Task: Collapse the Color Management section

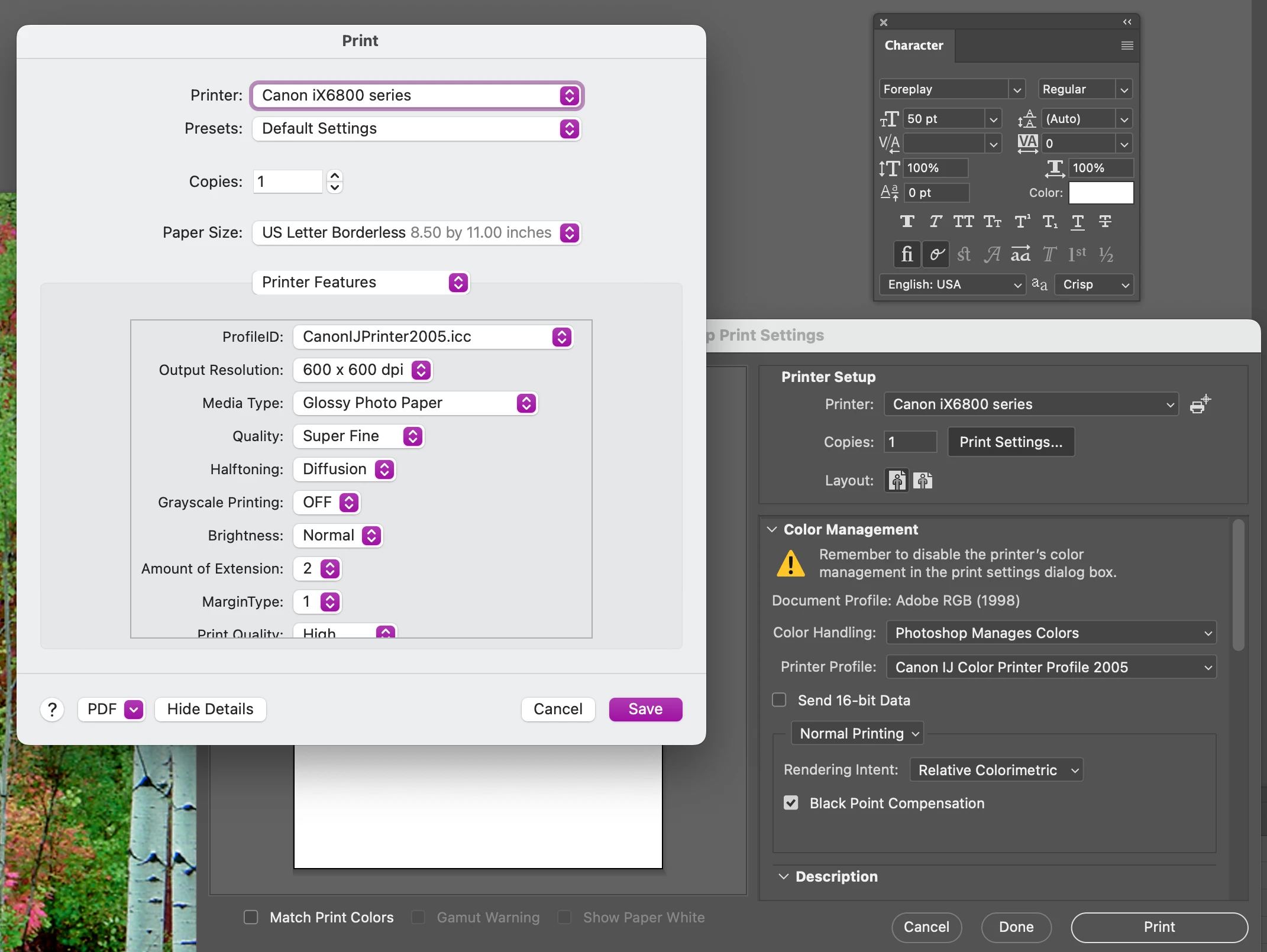Action: [x=772, y=529]
